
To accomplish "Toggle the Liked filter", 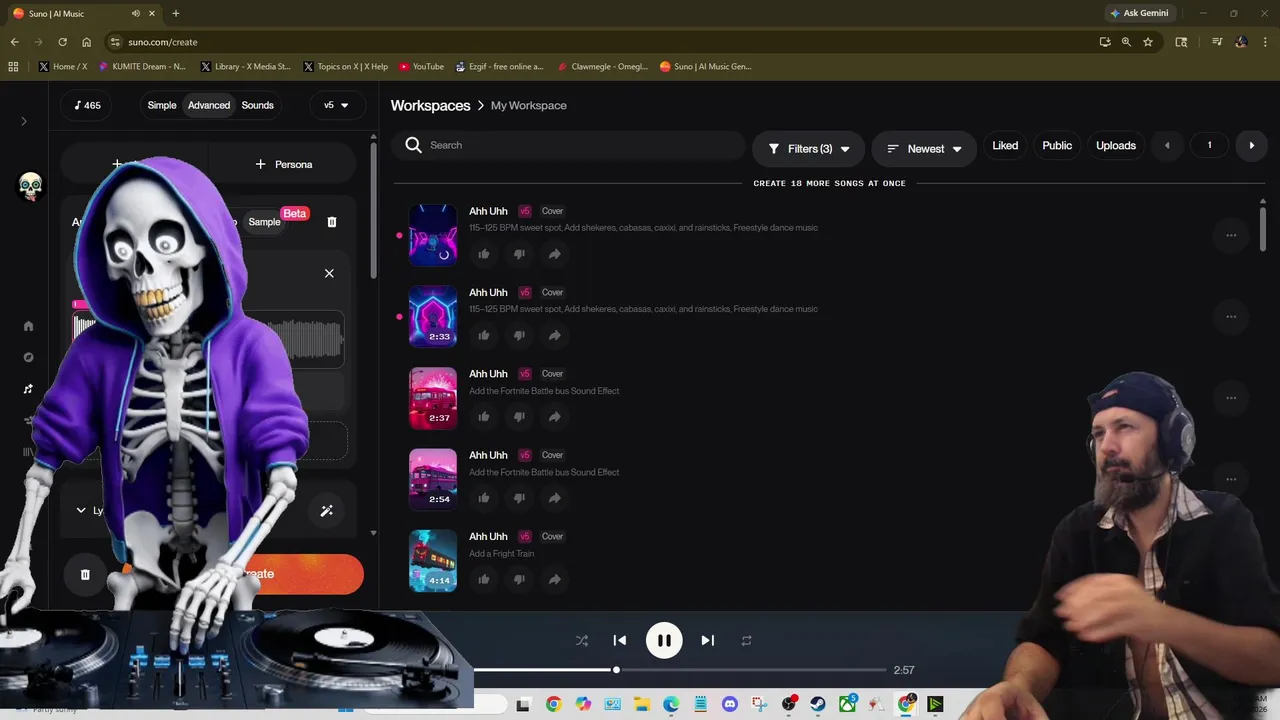I will tap(1005, 145).
